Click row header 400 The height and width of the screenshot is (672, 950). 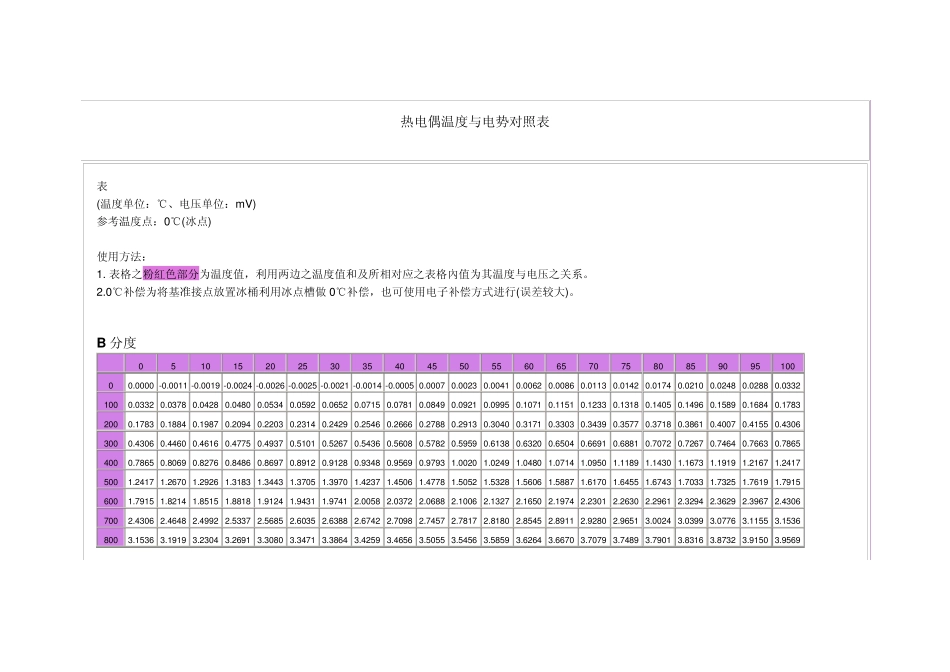[111, 463]
